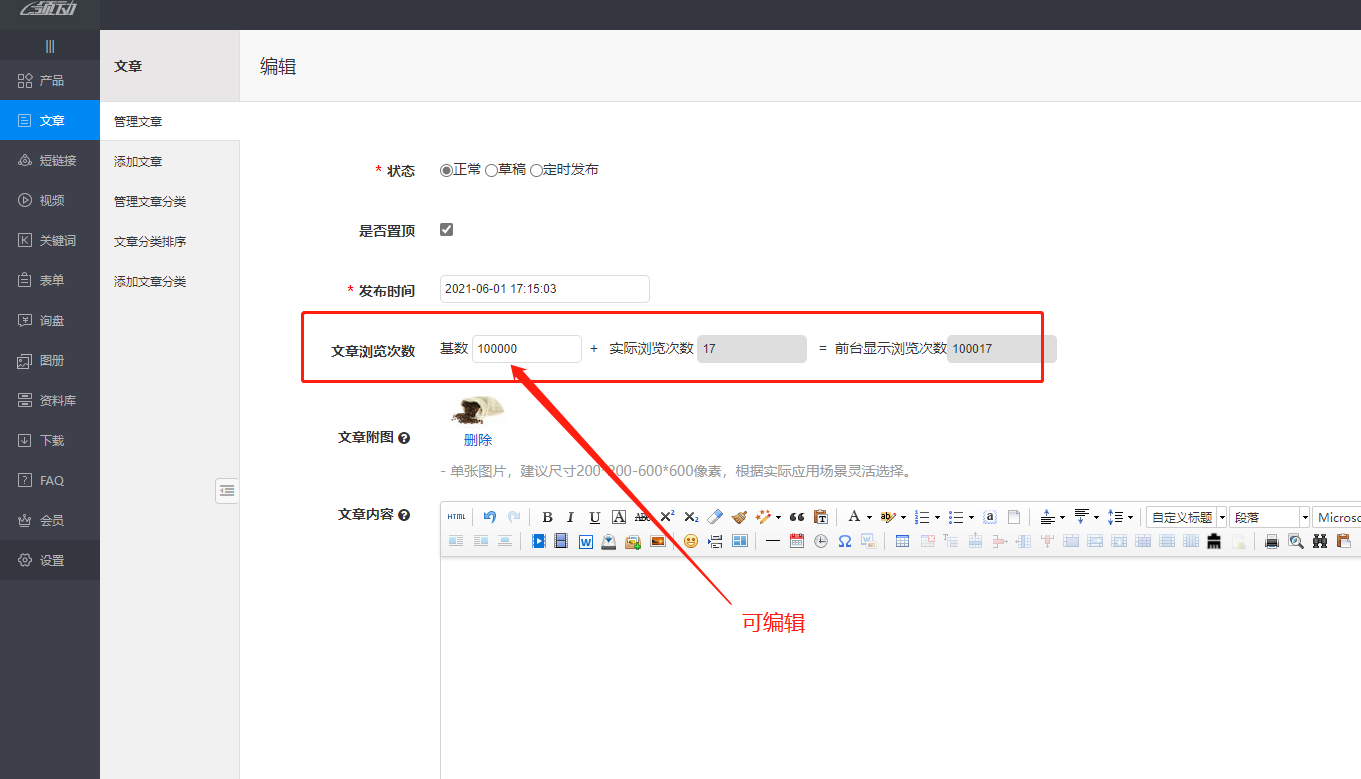
Task: Insert a table using the table icon
Action: [x=902, y=541]
